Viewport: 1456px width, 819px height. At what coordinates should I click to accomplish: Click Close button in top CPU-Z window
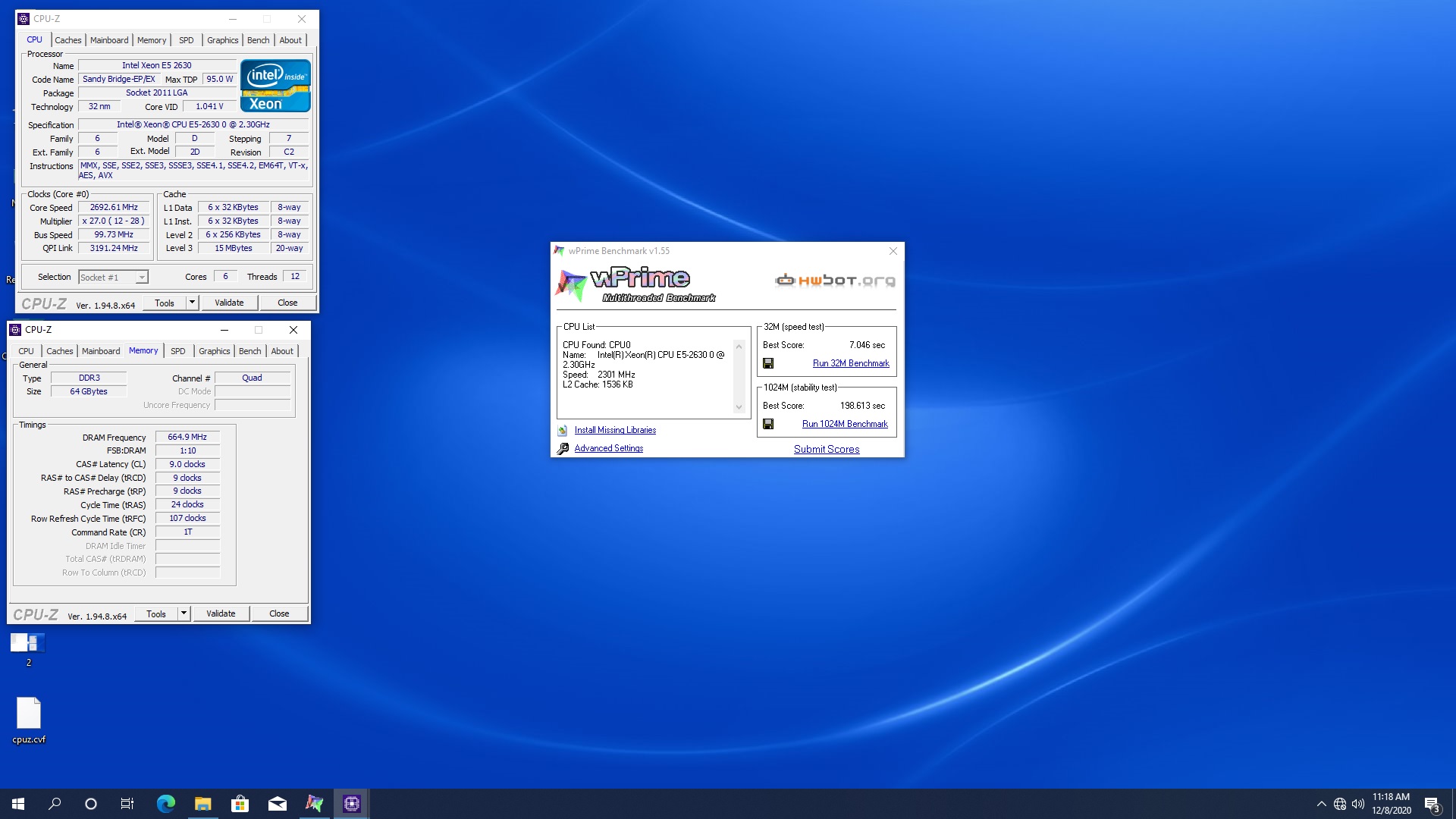(x=287, y=303)
